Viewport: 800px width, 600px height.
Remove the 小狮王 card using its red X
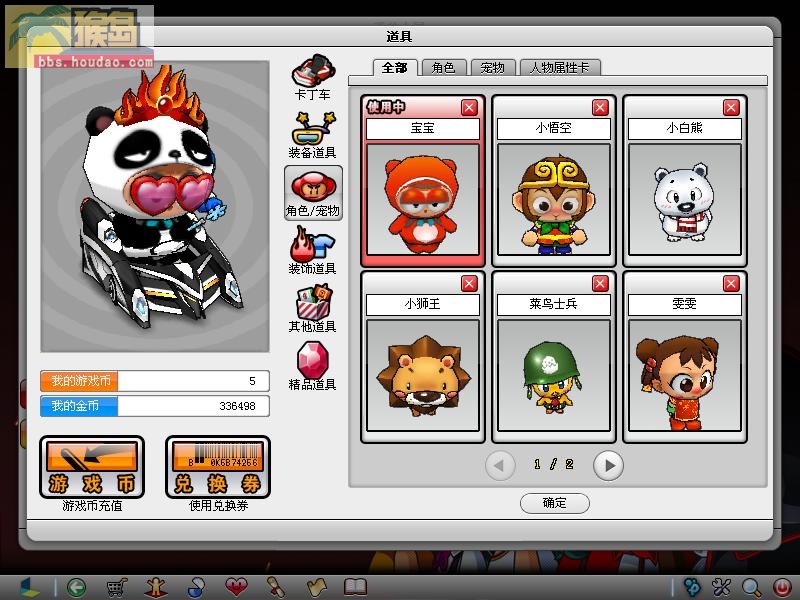pyautogui.click(x=469, y=284)
